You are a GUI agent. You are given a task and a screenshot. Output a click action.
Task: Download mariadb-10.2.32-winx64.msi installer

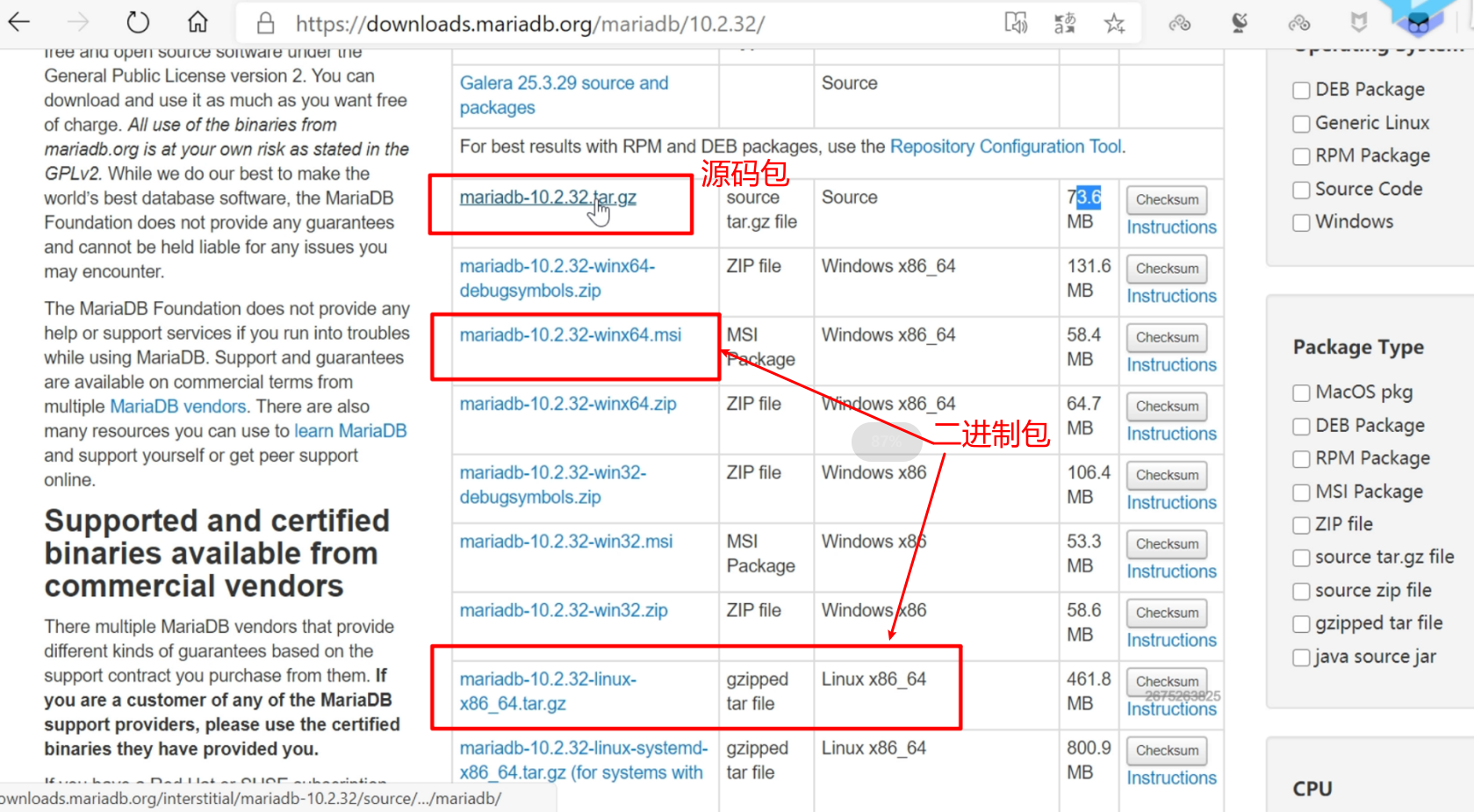tap(571, 335)
